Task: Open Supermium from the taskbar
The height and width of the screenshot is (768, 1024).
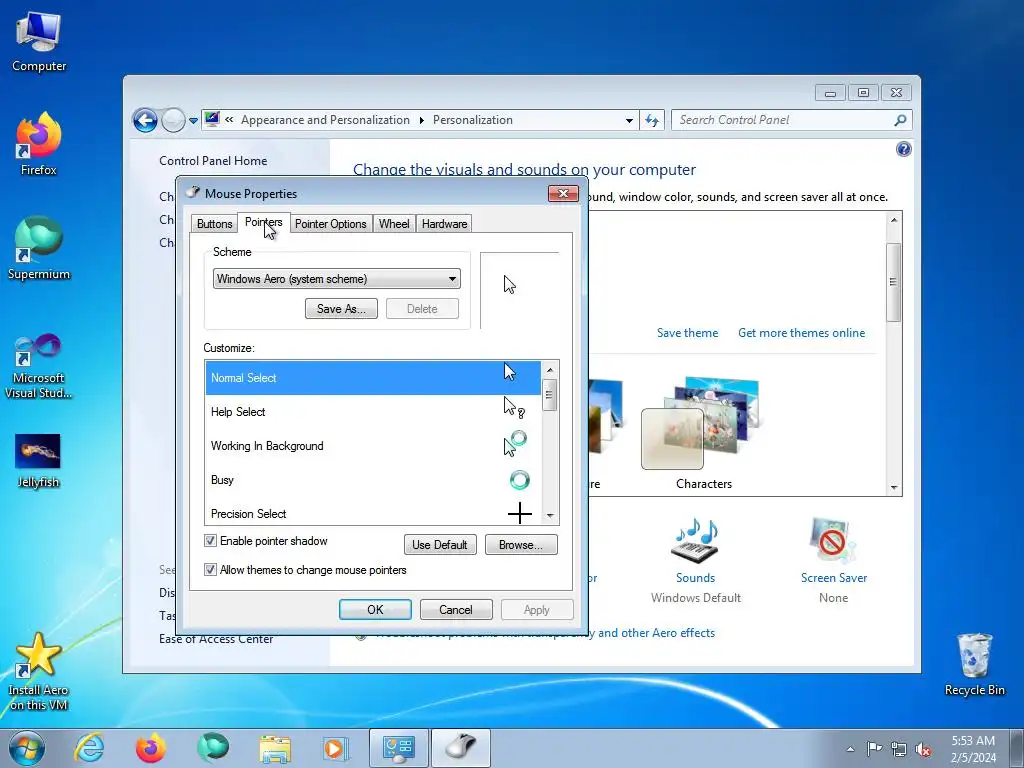Action: [213, 748]
